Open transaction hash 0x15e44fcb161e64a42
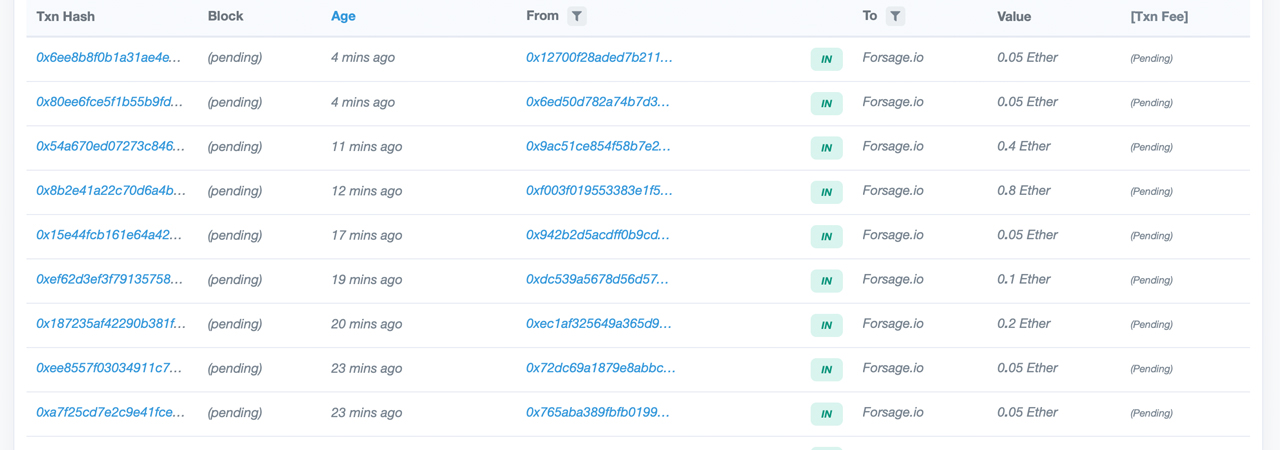The height and width of the screenshot is (450, 1280). click(109, 235)
